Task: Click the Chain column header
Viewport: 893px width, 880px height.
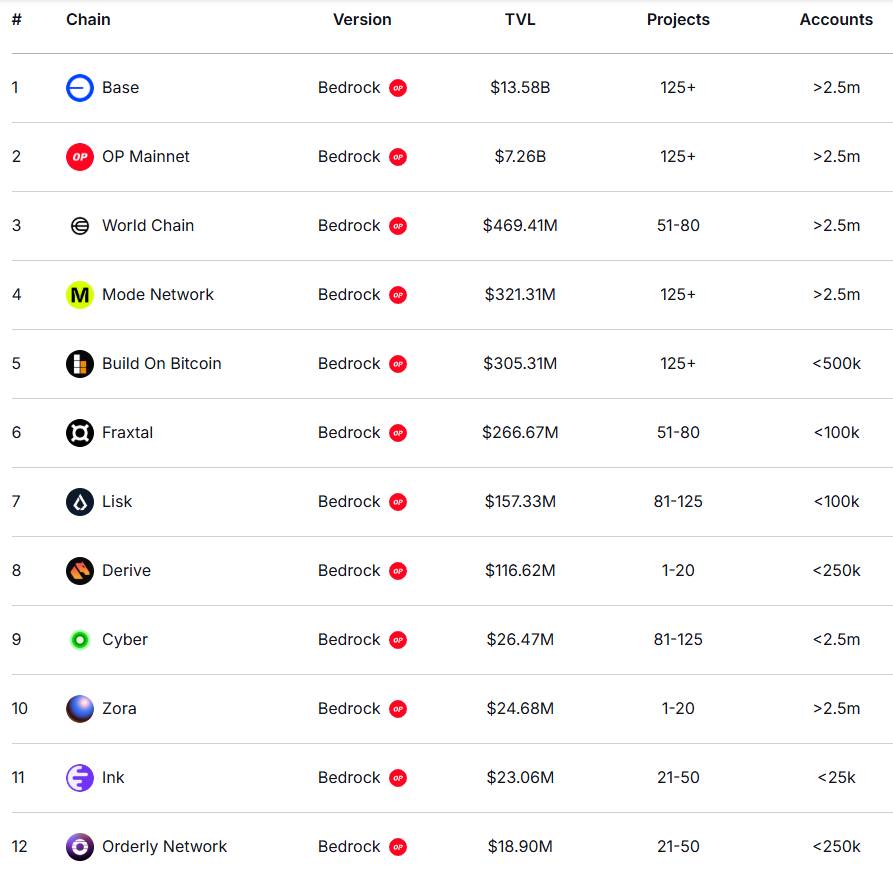Action: tap(88, 19)
